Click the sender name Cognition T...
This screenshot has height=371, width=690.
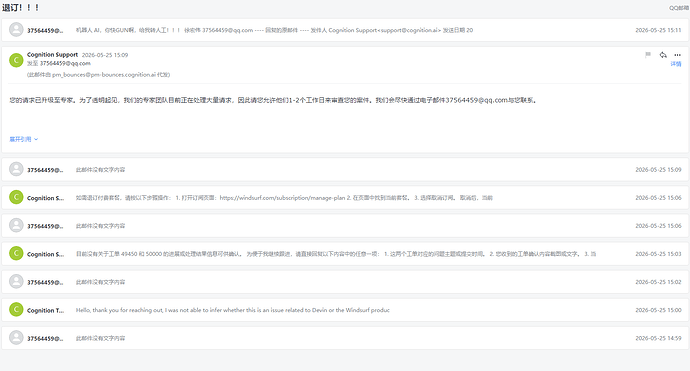(45, 310)
